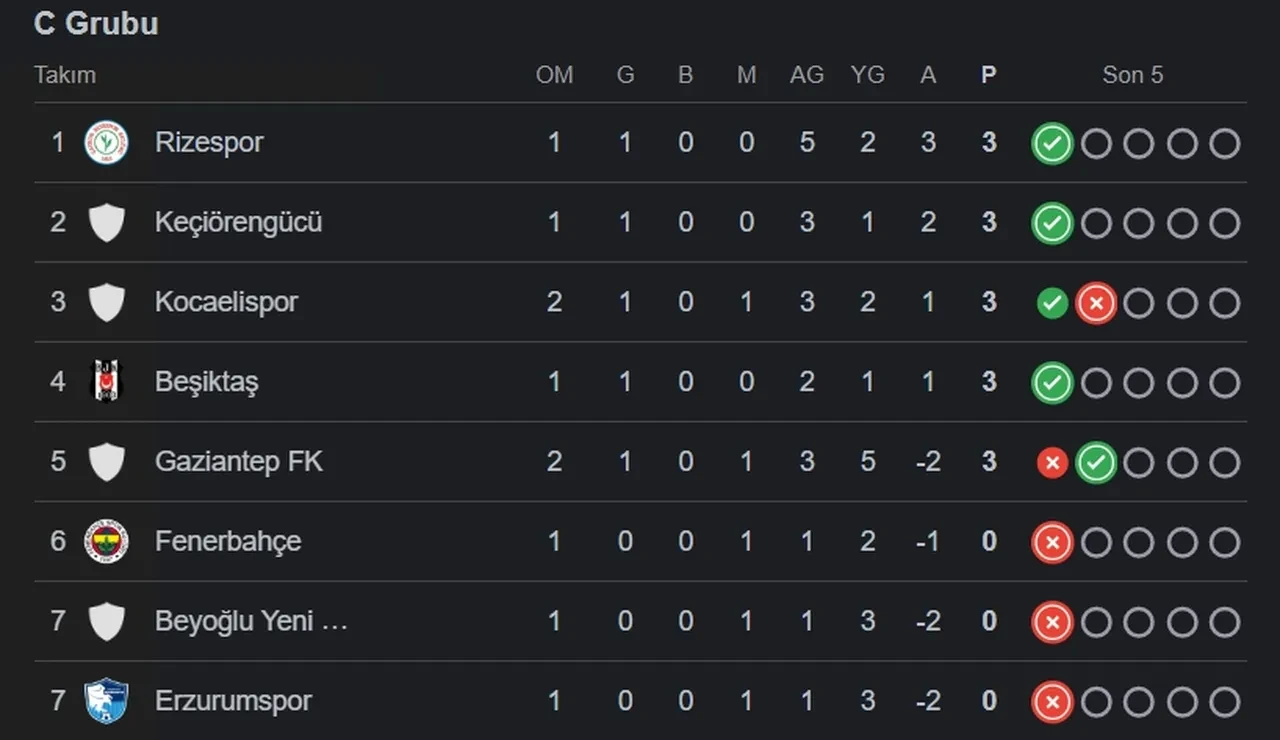1280x740 pixels.
Task: Click Gaziantep FK's placeholder shield icon
Action: (106, 462)
